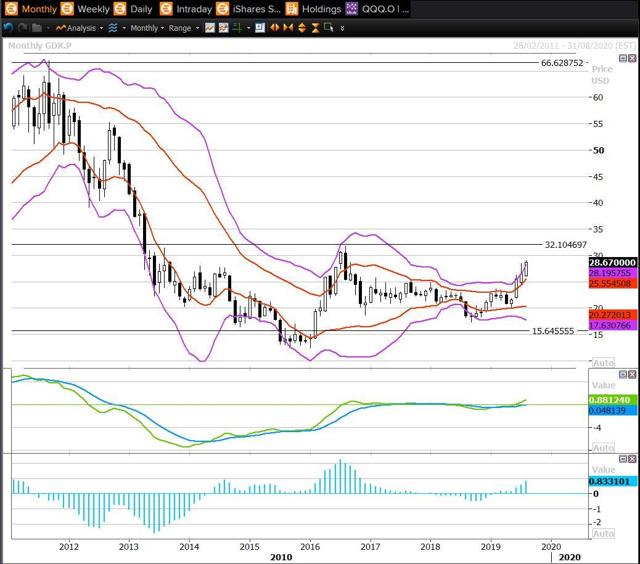The height and width of the screenshot is (564, 640).
Task: Click the blue square add-panel icon
Action: coord(260,28)
